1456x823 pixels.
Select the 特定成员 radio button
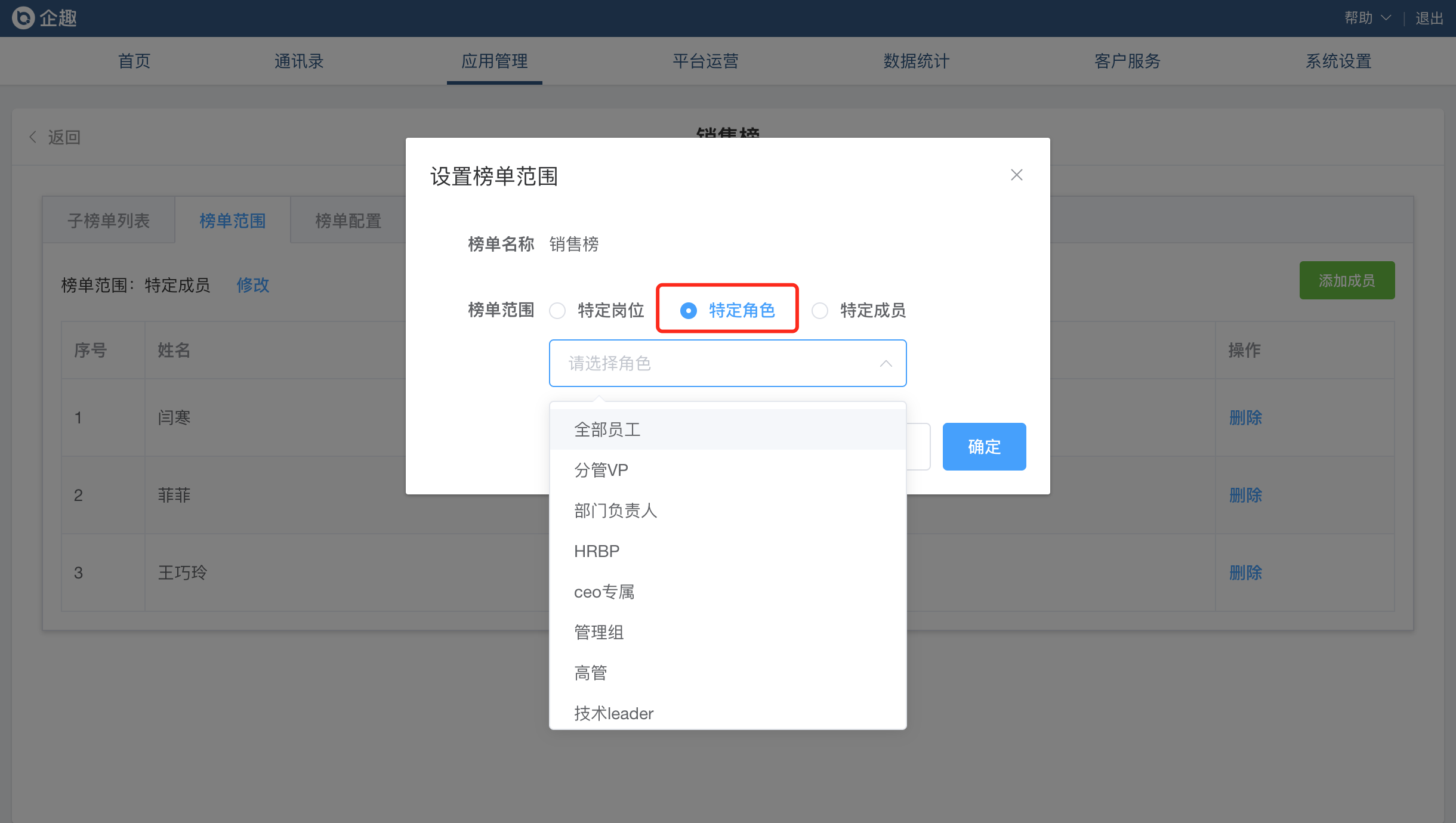pos(820,310)
